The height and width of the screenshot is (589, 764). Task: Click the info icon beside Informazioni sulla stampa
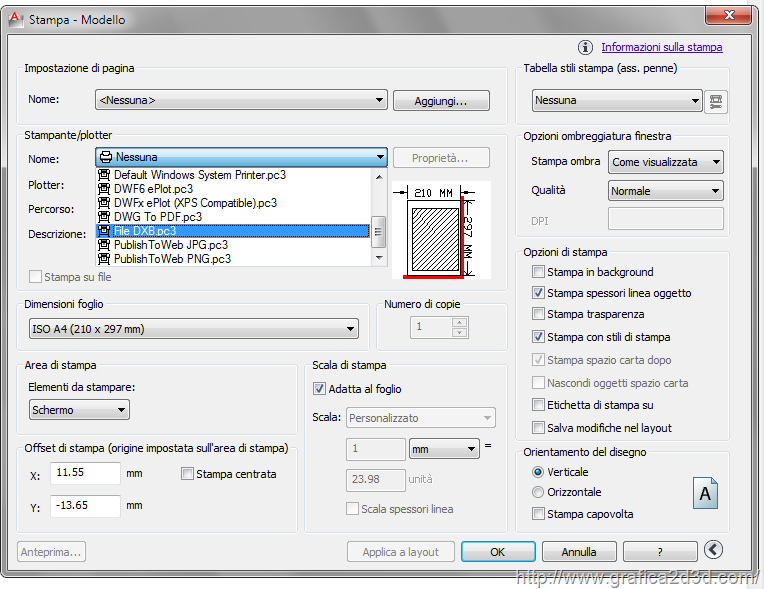[586, 47]
